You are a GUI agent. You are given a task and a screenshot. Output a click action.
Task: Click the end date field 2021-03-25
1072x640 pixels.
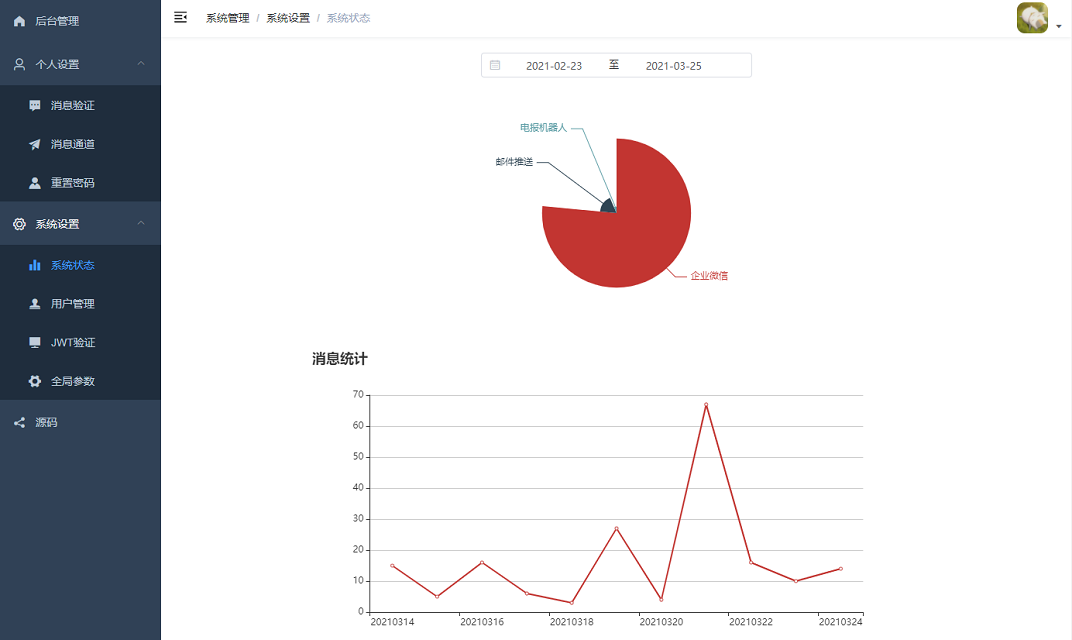pos(673,66)
